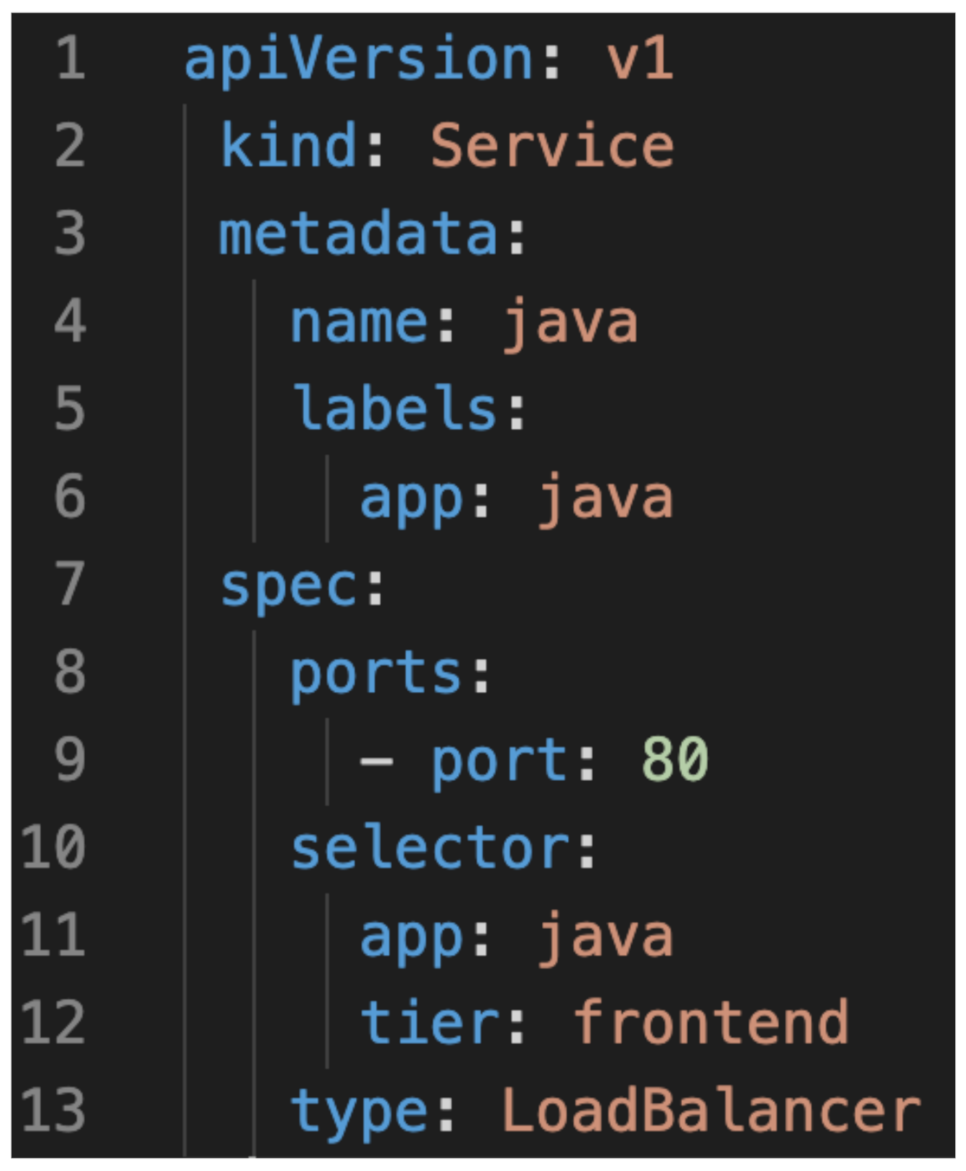Click the selector key
Viewport: 966px width, 1171px height.
(430, 849)
